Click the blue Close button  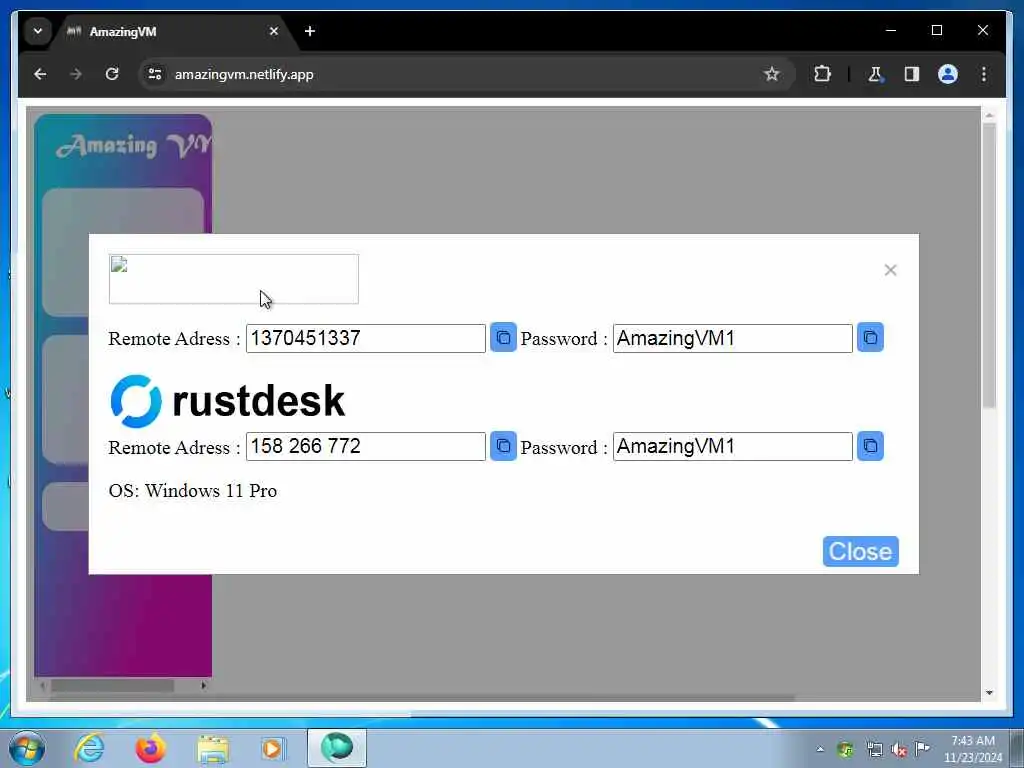point(860,551)
